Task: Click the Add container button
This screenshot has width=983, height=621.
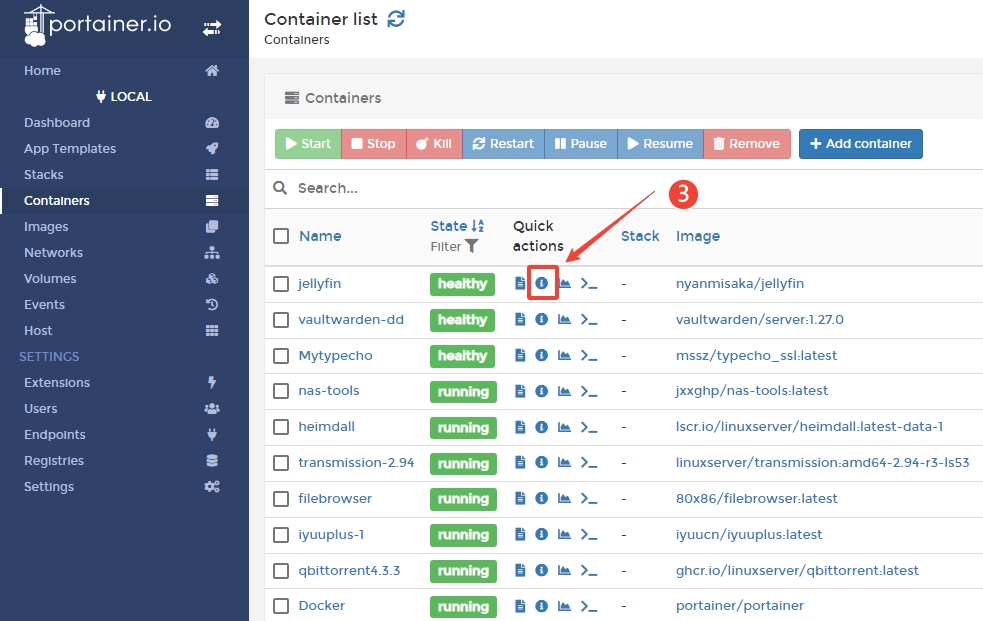Action: click(x=861, y=144)
